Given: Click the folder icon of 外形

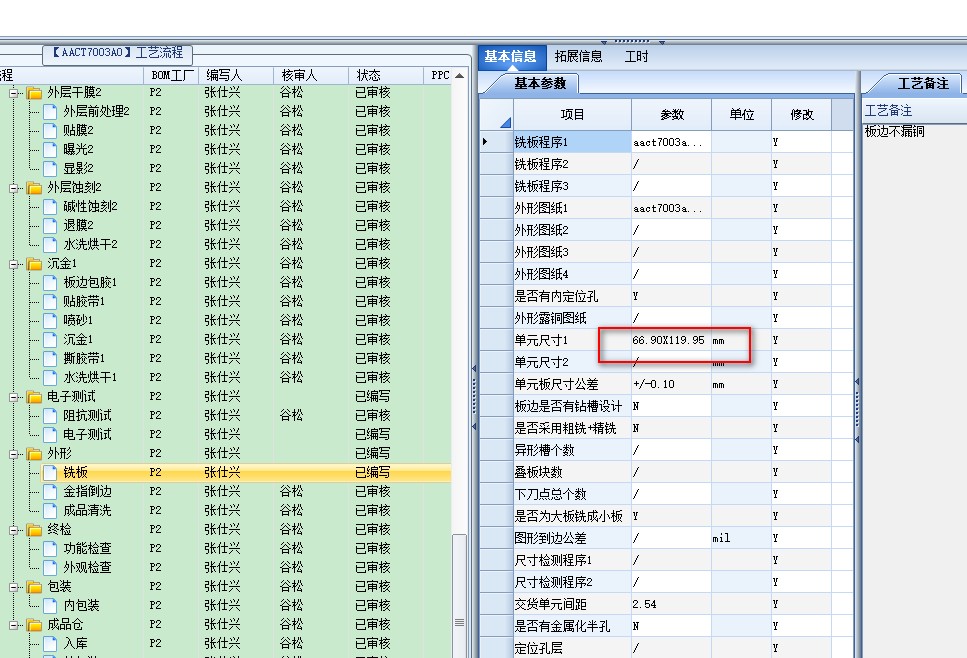Looking at the screenshot, I should (x=35, y=454).
